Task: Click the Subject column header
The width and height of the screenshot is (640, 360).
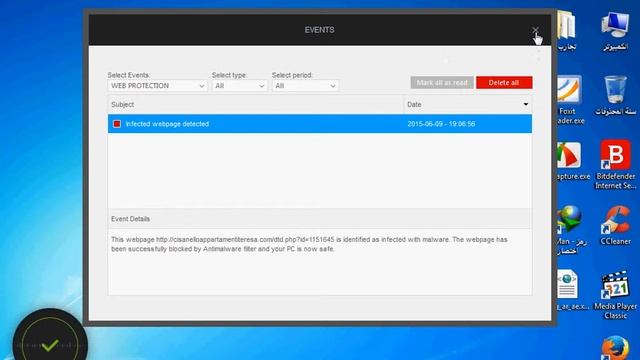Action: 256,104
